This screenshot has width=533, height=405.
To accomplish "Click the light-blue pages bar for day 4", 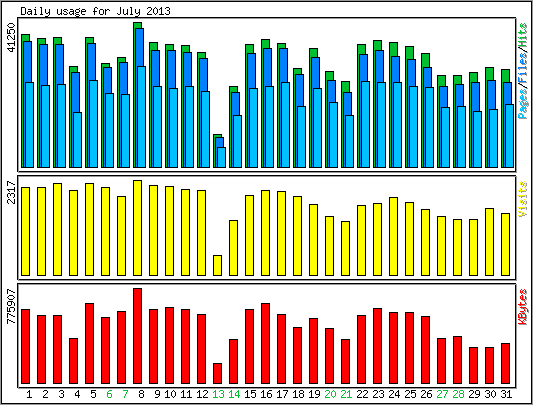I will coord(78,140).
